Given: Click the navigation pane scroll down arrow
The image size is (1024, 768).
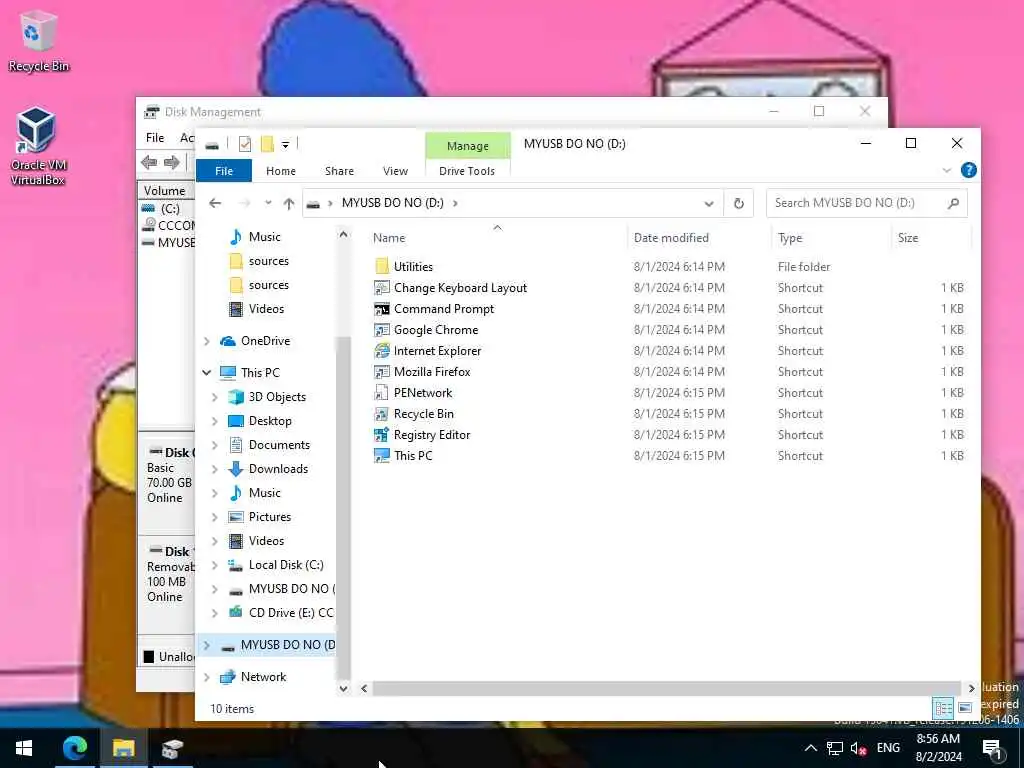Looking at the screenshot, I should 344,688.
